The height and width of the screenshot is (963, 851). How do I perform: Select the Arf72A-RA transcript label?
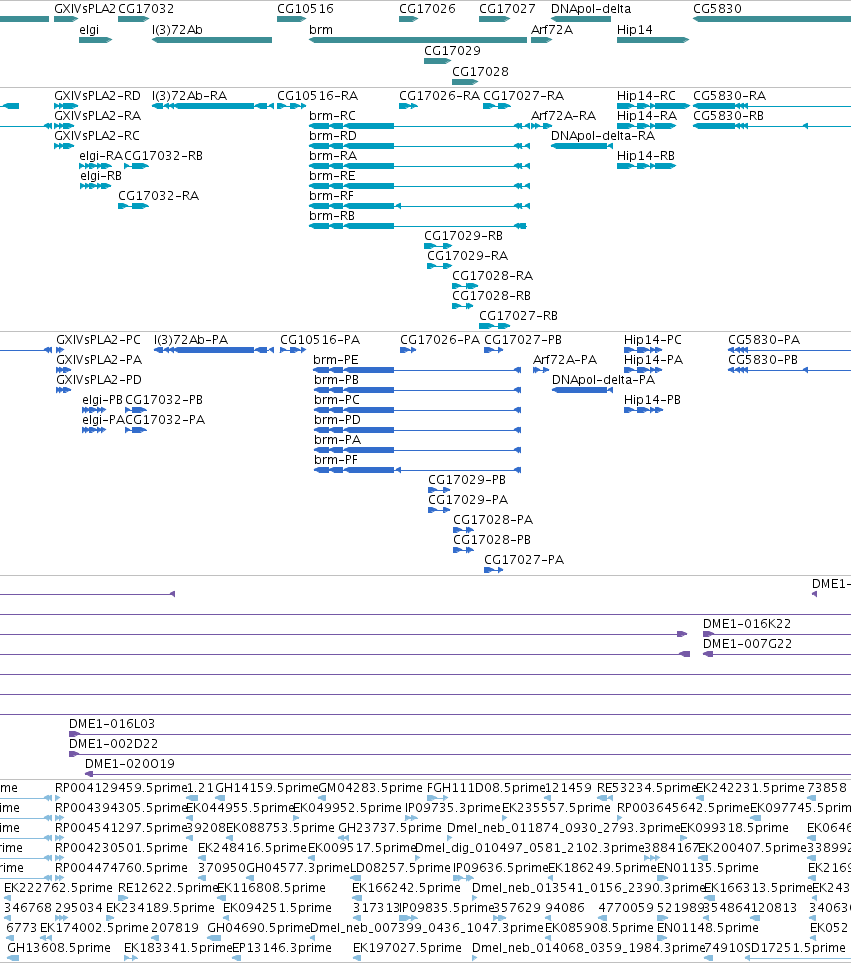564,116
